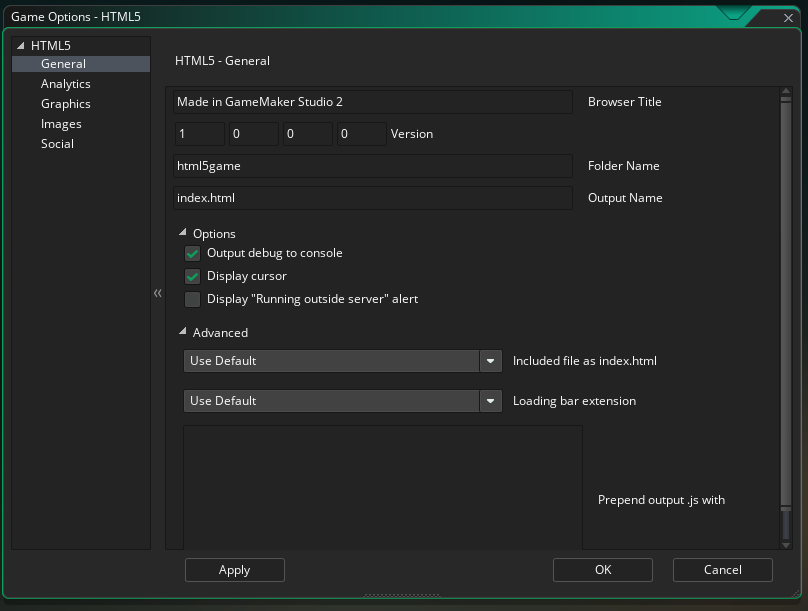Screen dimensions: 808x611
Task: Click the fourth version number field
Action: pyautogui.click(x=362, y=134)
